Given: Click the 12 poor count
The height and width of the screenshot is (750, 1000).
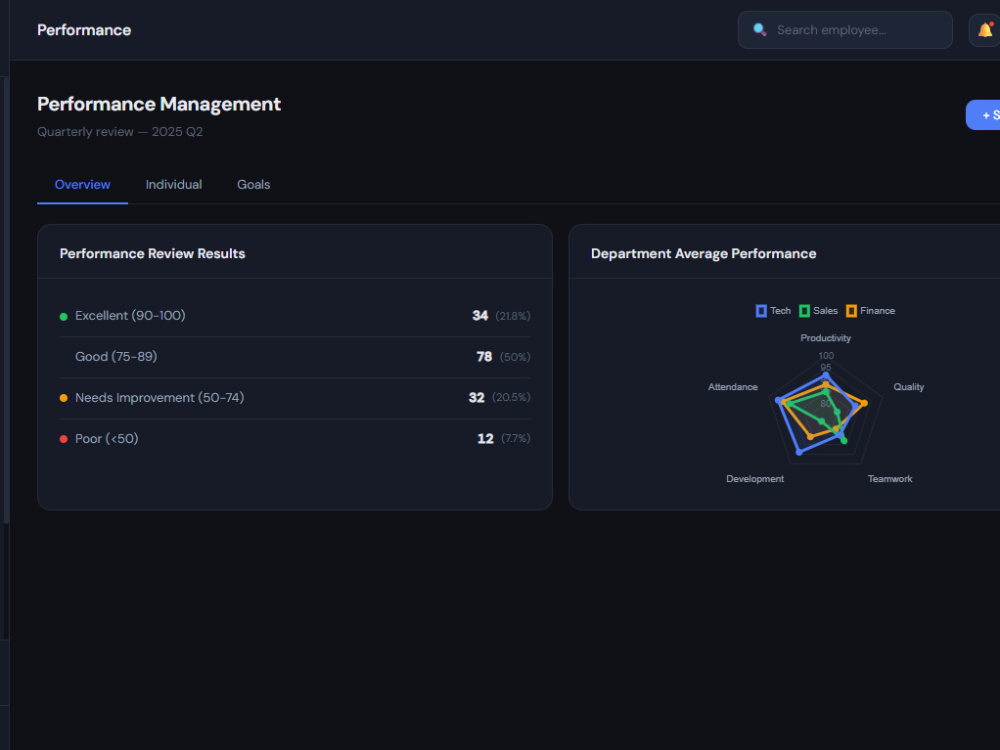Looking at the screenshot, I should click(485, 438).
